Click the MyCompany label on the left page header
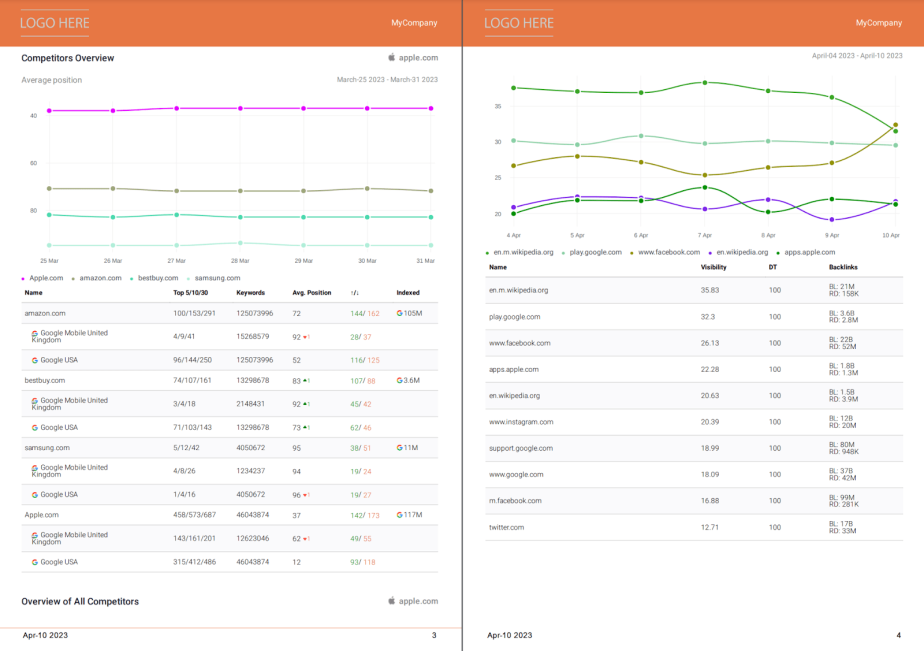Viewport: 924px width, 651px height. point(414,22)
